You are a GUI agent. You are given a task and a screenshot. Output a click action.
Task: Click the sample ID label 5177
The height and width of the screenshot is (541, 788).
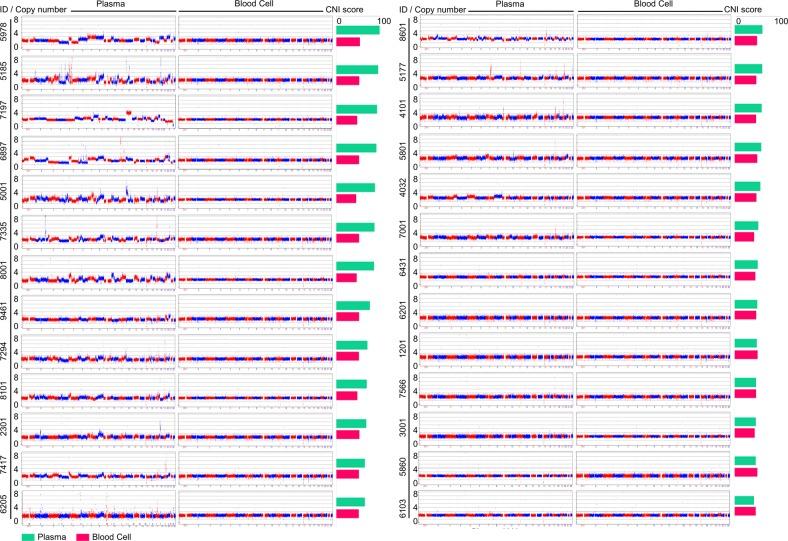coord(403,72)
